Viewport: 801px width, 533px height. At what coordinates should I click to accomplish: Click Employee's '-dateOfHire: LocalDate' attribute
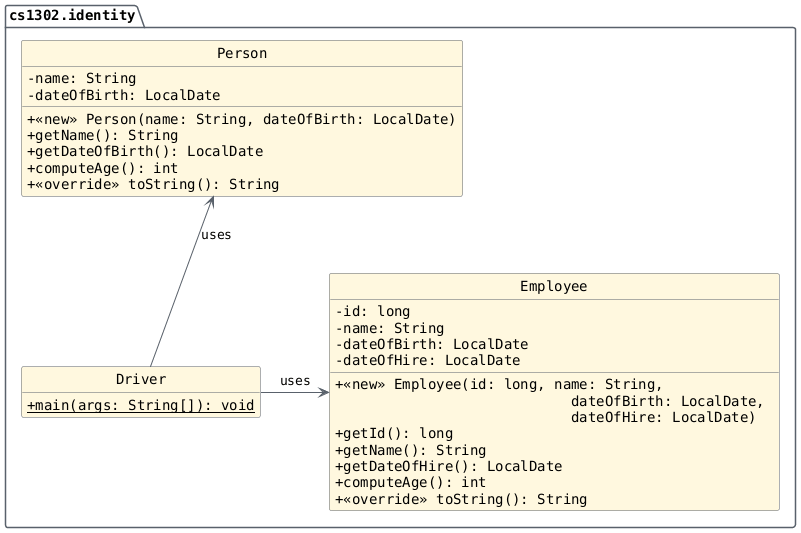[x=428, y=360]
